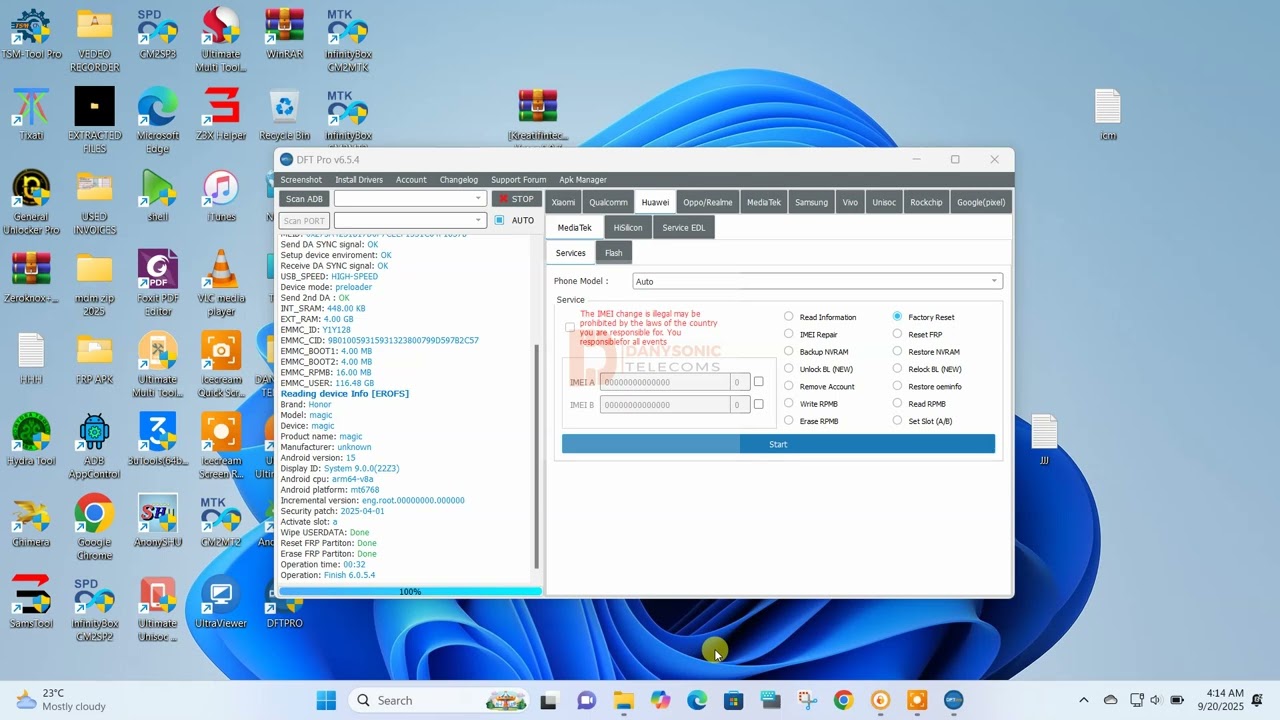Toggle the AUTO checkbox

point(499,220)
